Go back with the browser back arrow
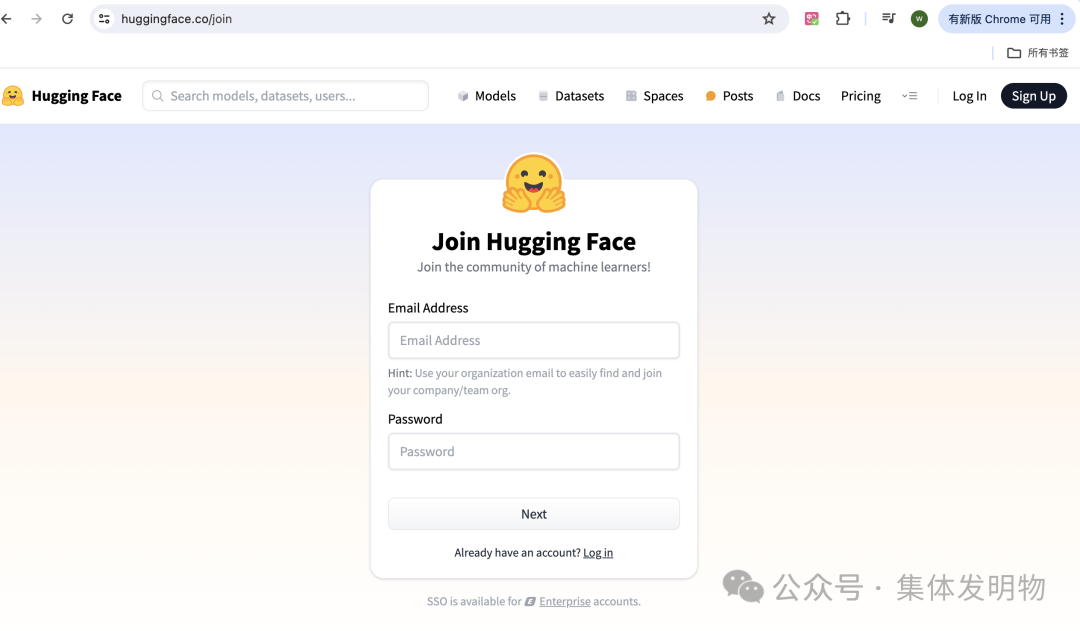Screen dimensions: 1080x631 [x=7, y=19]
